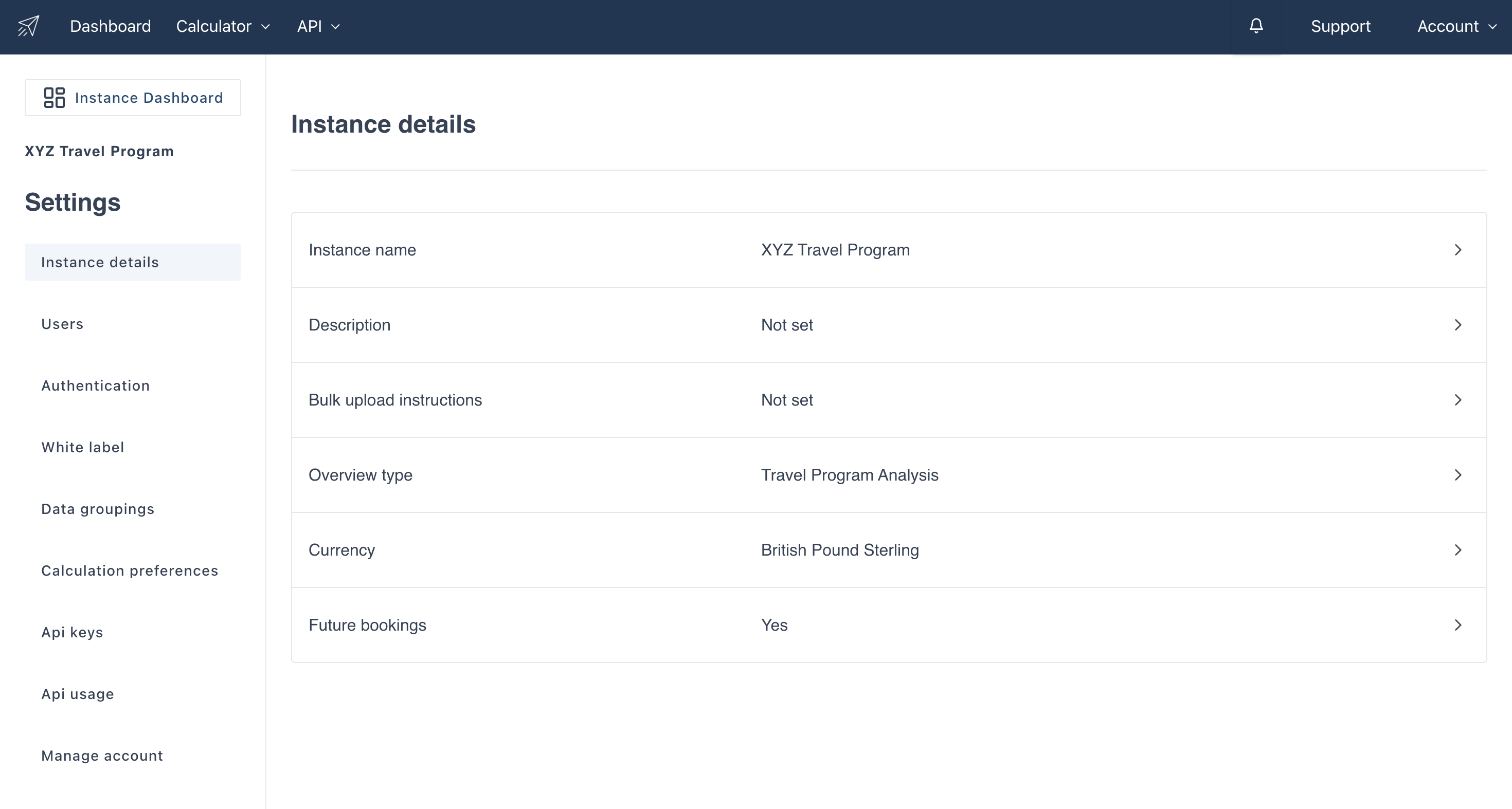Click the chevron arrow on Overview type row
This screenshot has width=1512, height=809.
tap(1458, 475)
